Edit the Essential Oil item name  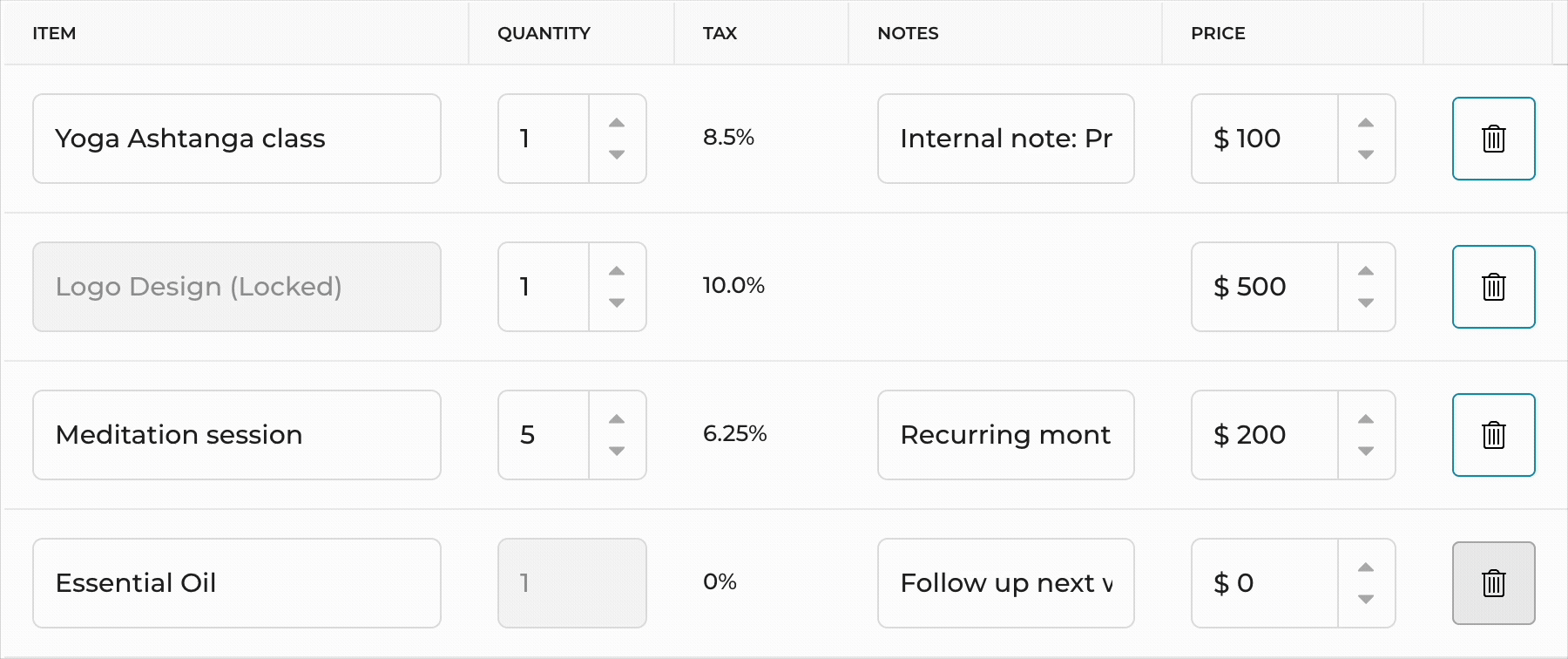click(x=236, y=583)
